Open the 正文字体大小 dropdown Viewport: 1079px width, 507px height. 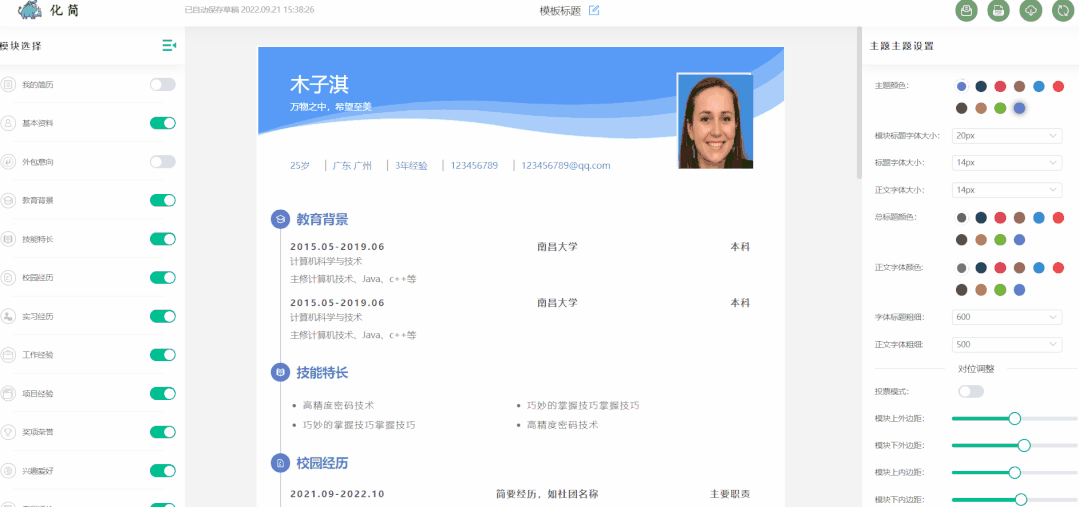(1007, 190)
